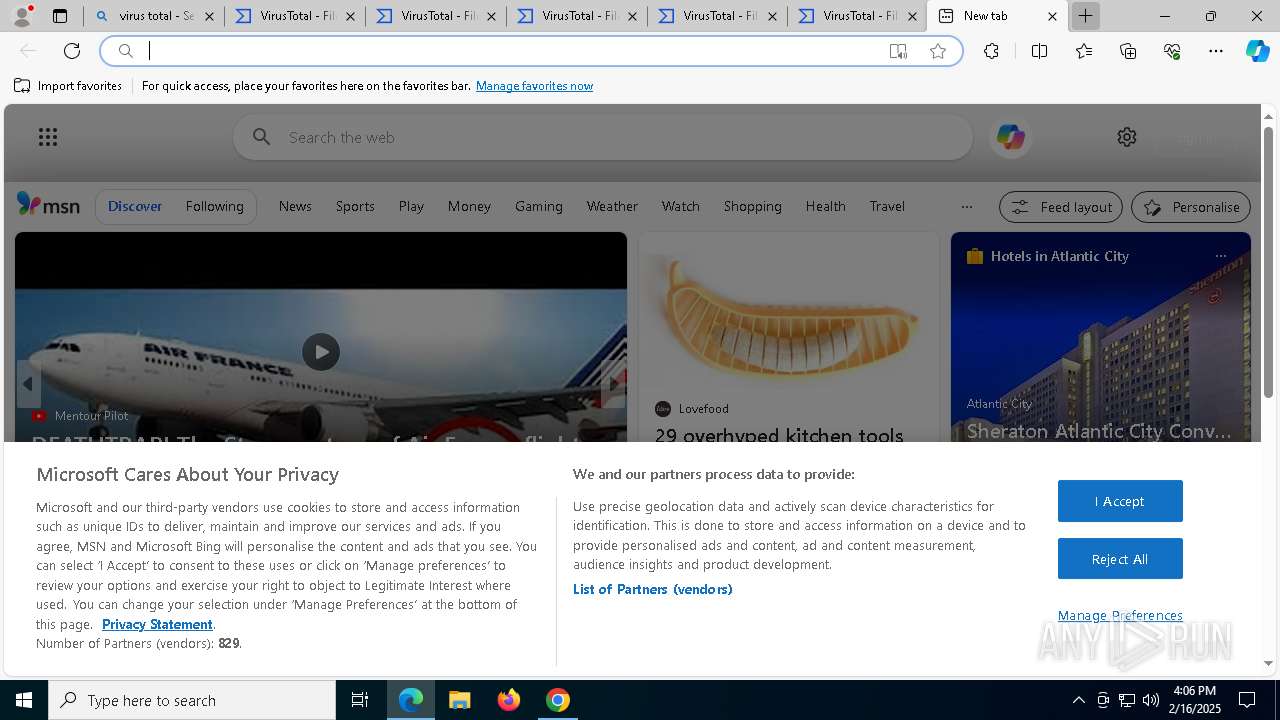Open the Privacy Statement link

pos(157,624)
